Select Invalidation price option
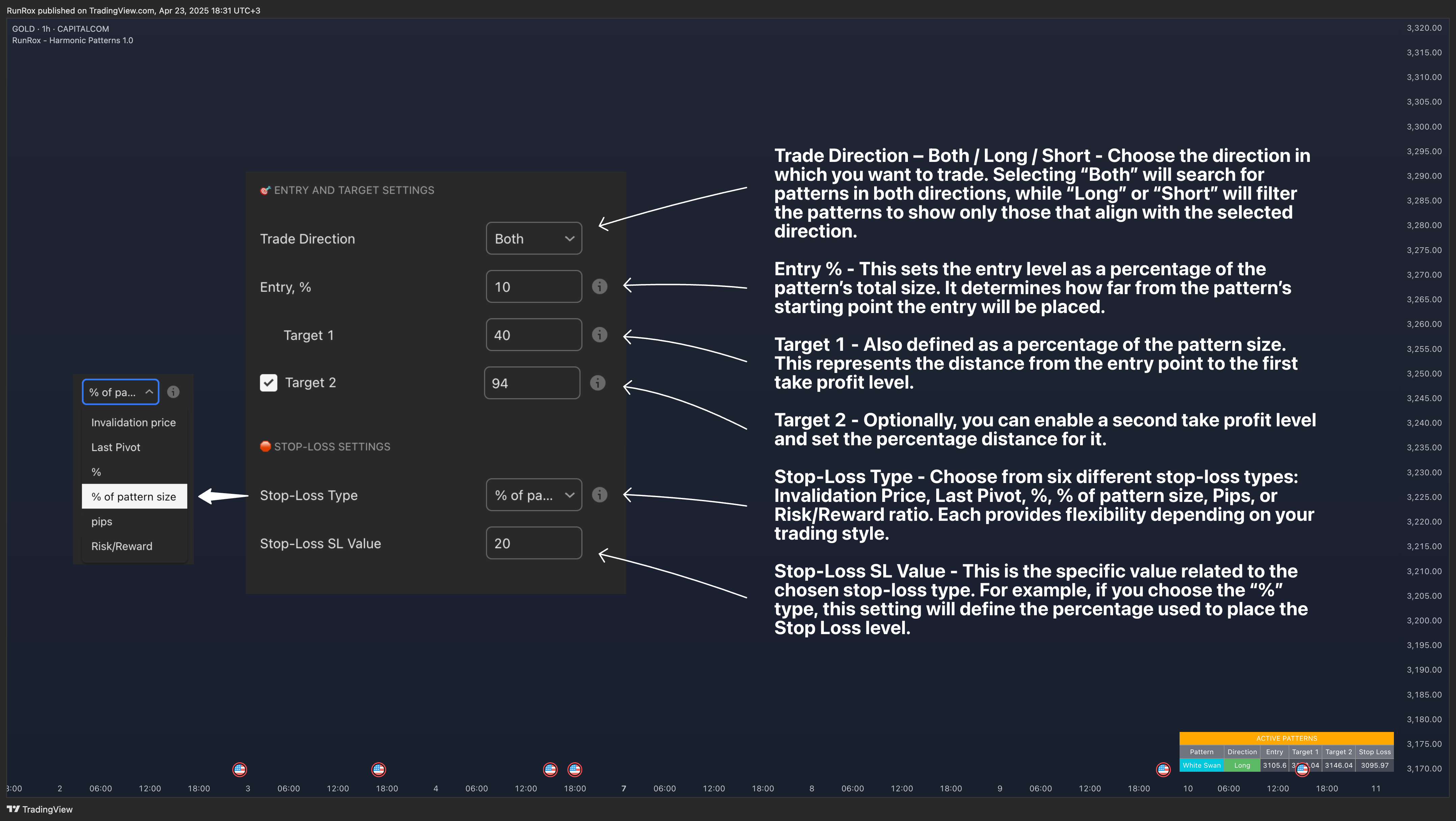The image size is (1456, 821). coord(133,422)
